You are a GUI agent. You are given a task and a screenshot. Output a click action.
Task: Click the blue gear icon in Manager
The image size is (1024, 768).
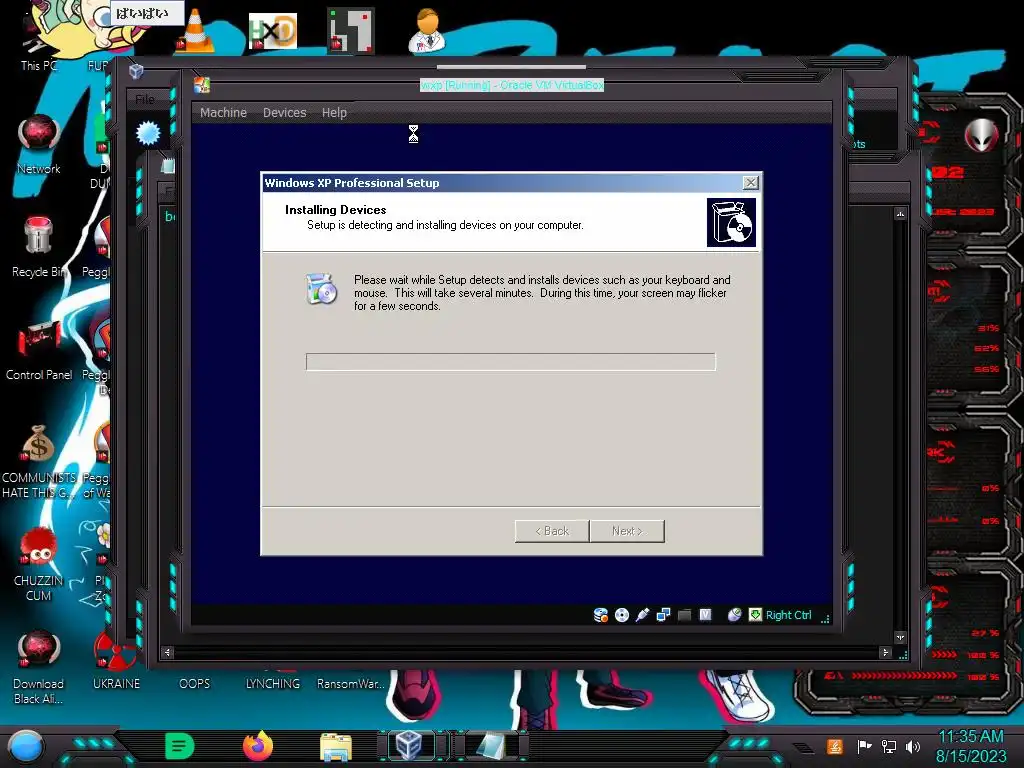(x=148, y=133)
